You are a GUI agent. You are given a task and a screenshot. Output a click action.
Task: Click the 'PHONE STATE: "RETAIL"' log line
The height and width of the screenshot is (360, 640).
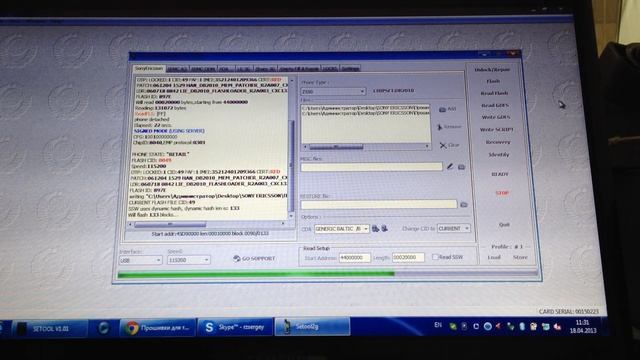[161, 154]
